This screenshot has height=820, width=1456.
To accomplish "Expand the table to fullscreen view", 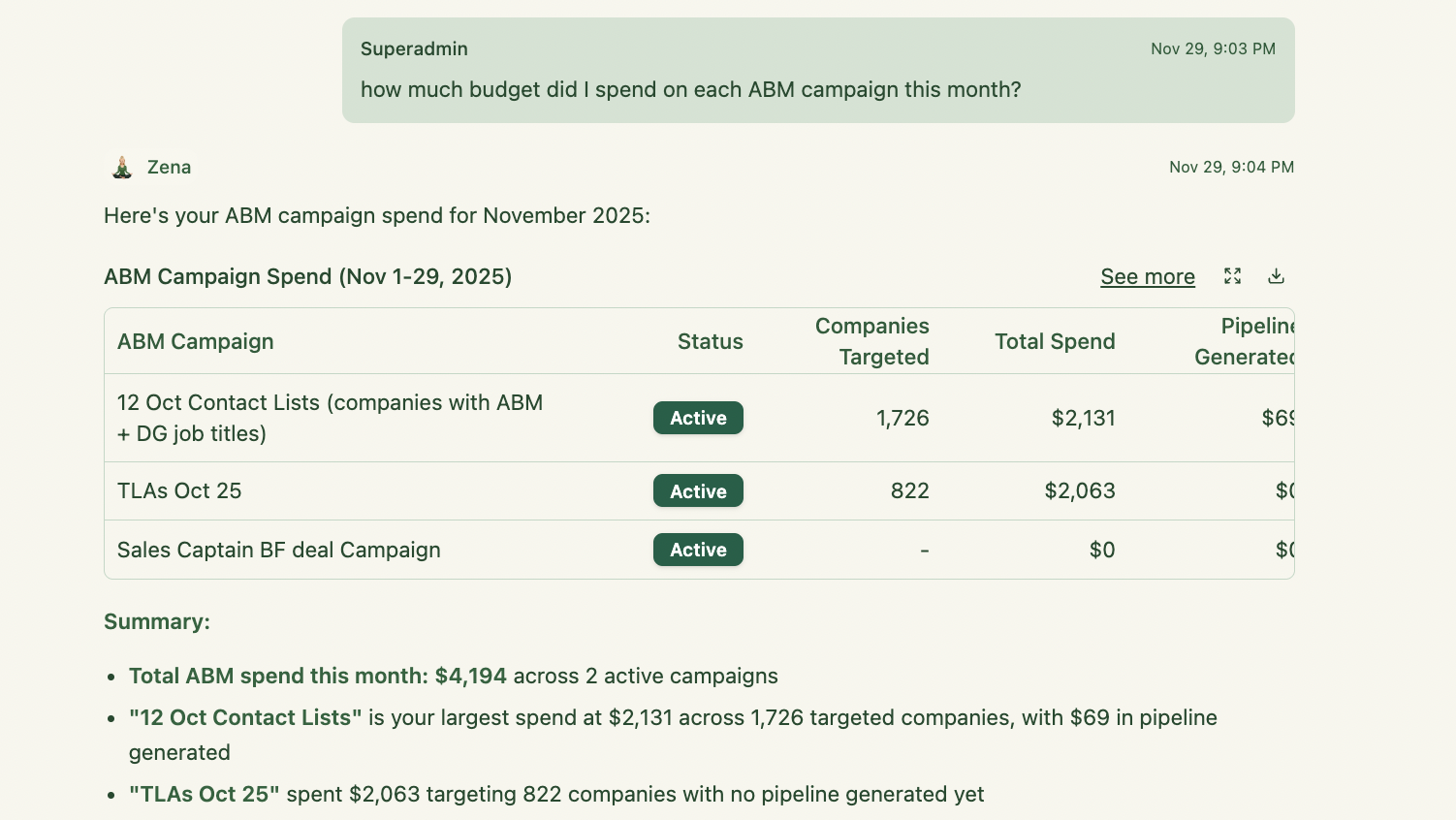I will (x=1232, y=276).
